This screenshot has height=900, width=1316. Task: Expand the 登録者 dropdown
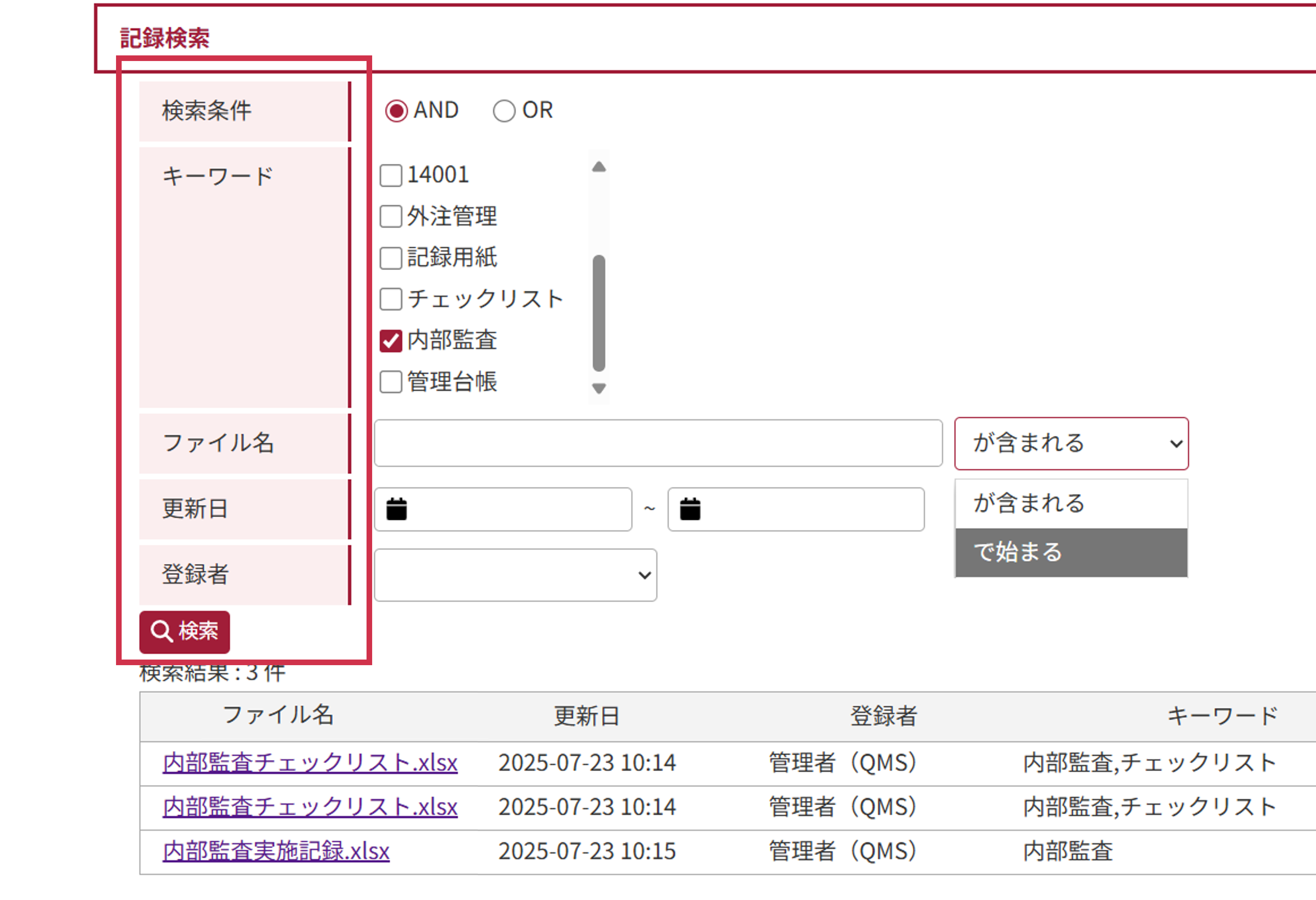[x=515, y=575]
